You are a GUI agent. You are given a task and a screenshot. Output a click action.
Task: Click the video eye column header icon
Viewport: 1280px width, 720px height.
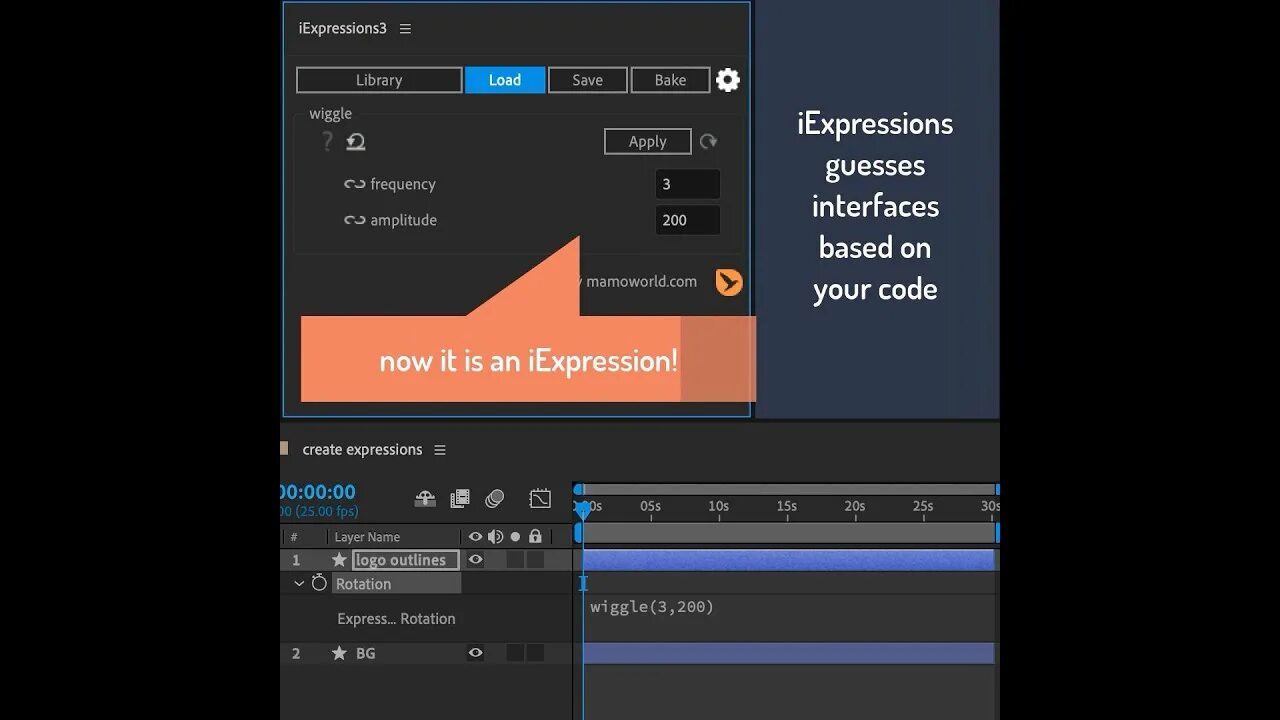475,537
